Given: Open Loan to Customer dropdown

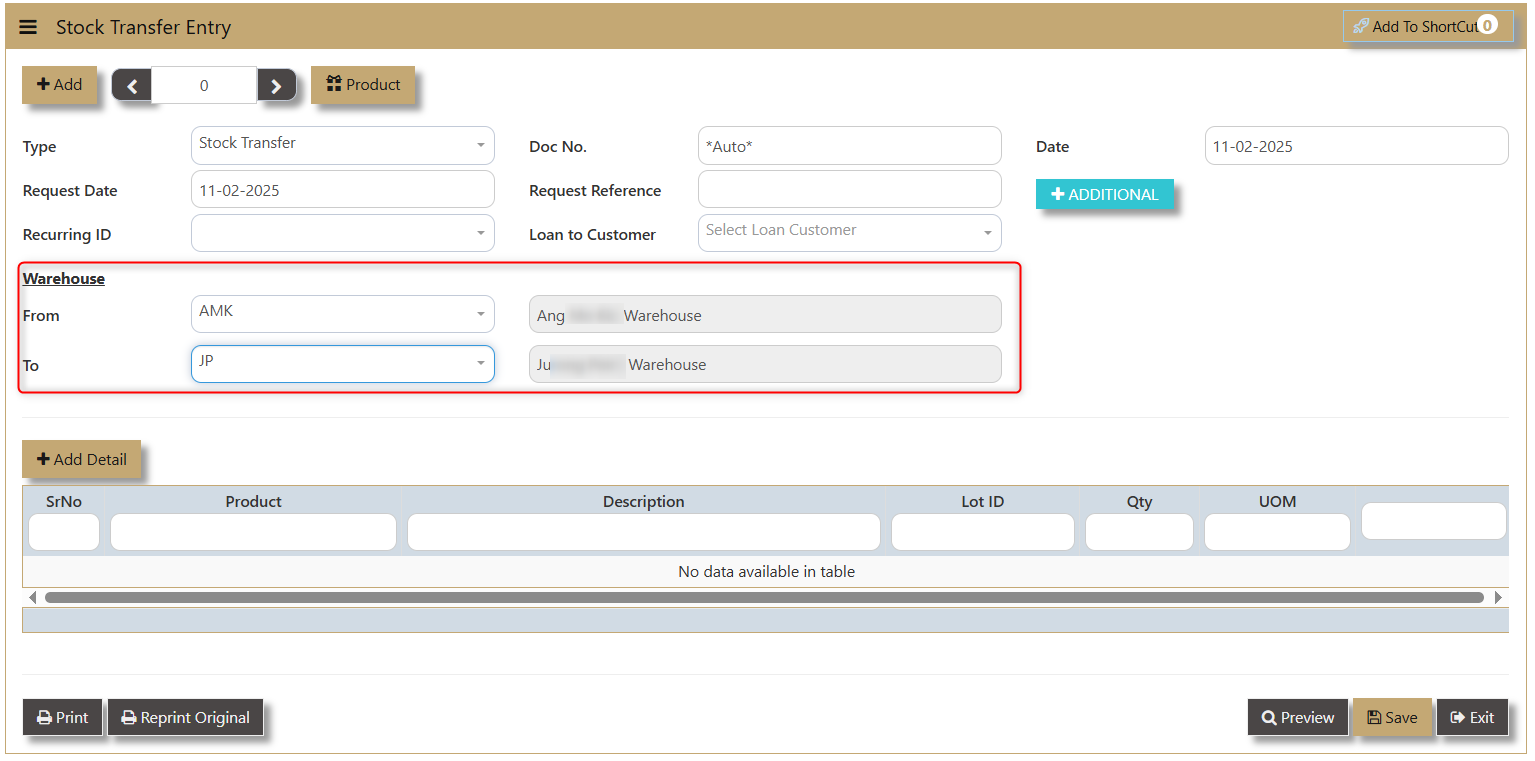Looking at the screenshot, I should tap(849, 233).
